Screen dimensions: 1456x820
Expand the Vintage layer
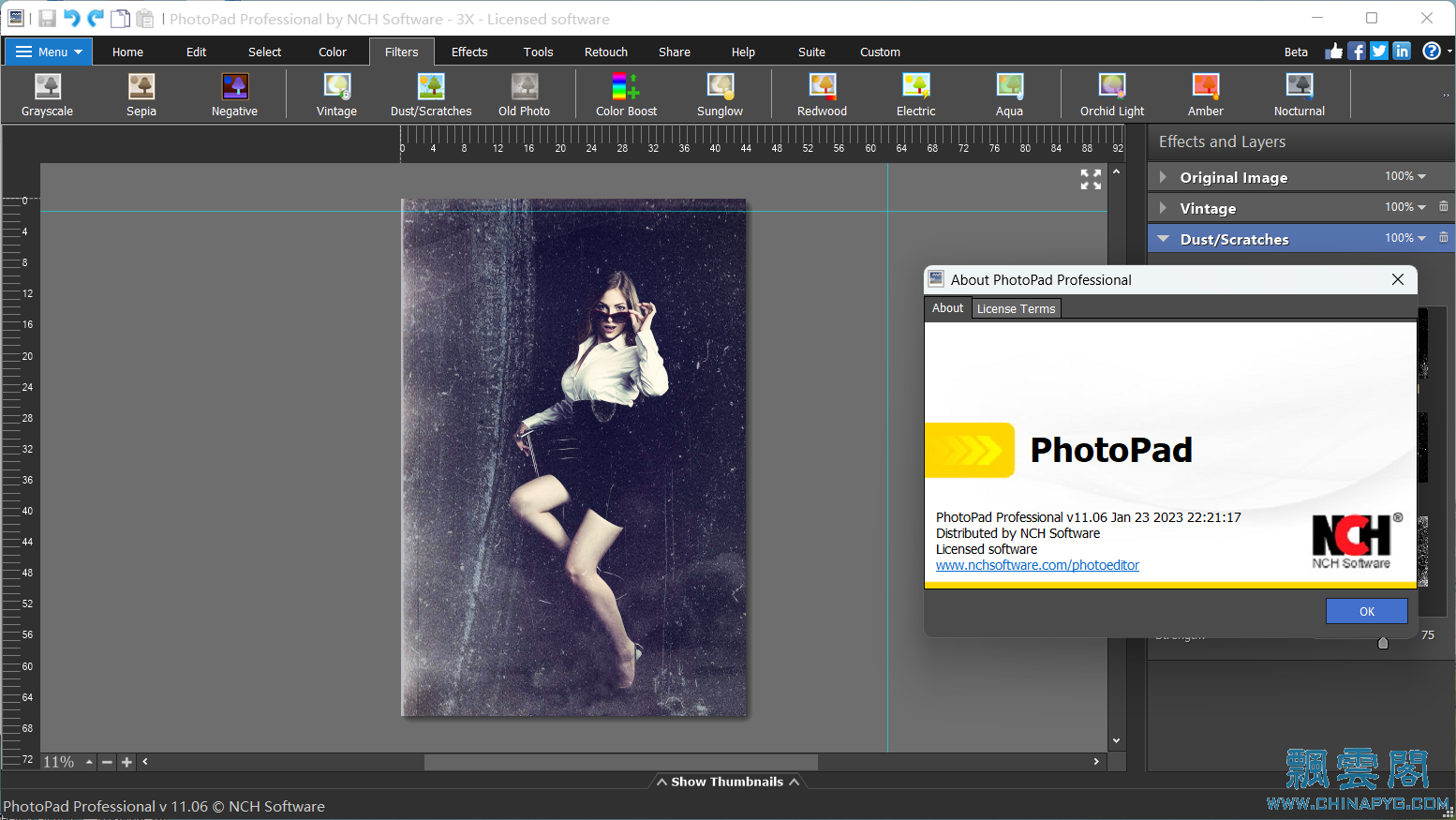pyautogui.click(x=1163, y=208)
